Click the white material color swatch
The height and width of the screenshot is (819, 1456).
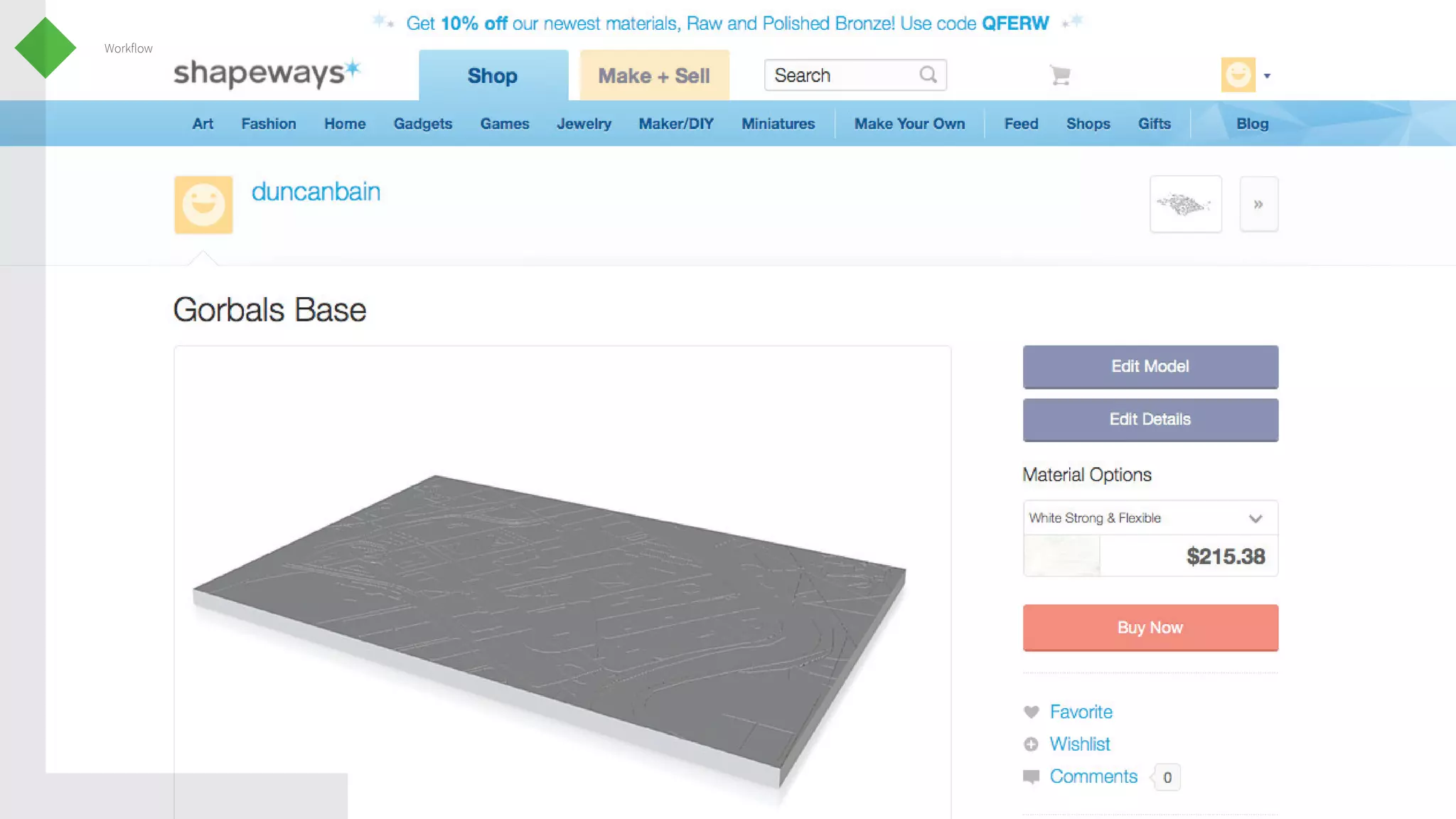click(1061, 556)
